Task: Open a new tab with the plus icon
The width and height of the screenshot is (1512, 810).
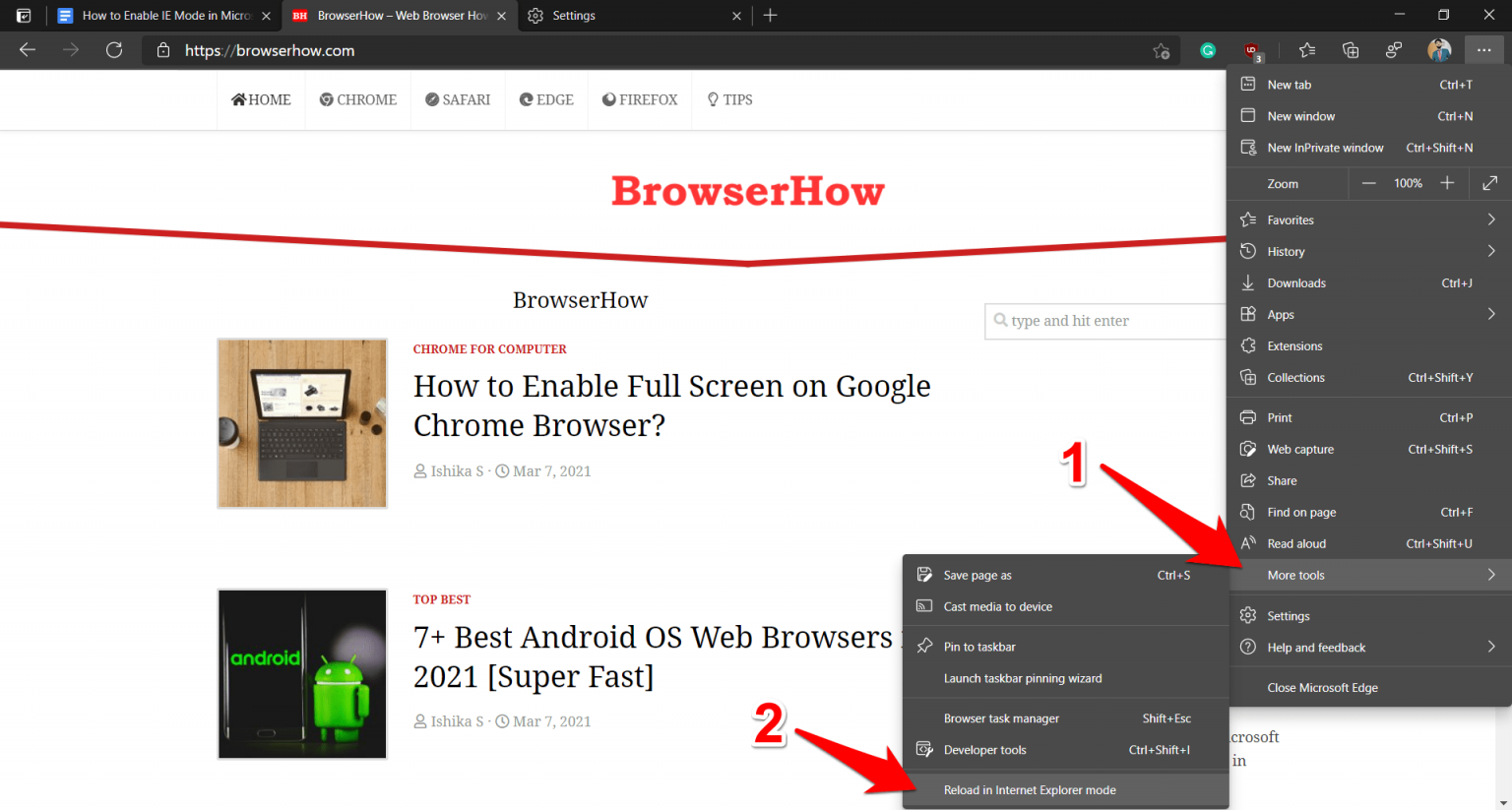Action: pyautogui.click(x=771, y=15)
